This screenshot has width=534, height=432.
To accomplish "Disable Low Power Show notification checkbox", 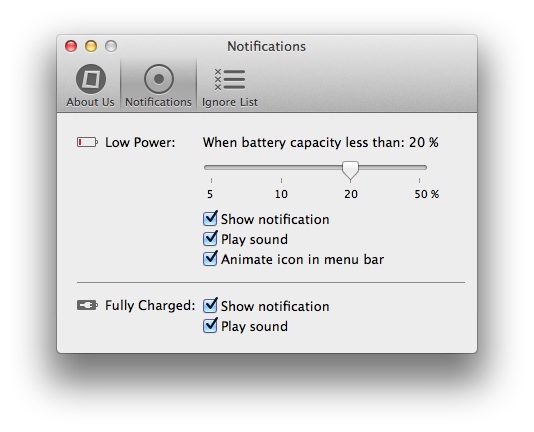I will tap(210, 218).
